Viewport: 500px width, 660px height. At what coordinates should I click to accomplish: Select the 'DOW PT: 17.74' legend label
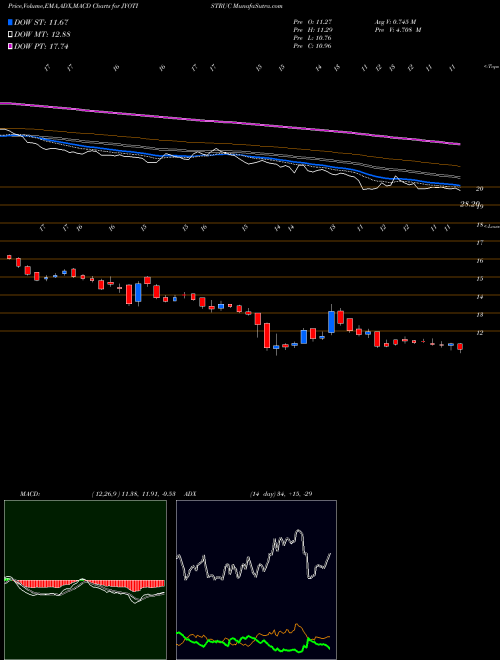[41, 46]
